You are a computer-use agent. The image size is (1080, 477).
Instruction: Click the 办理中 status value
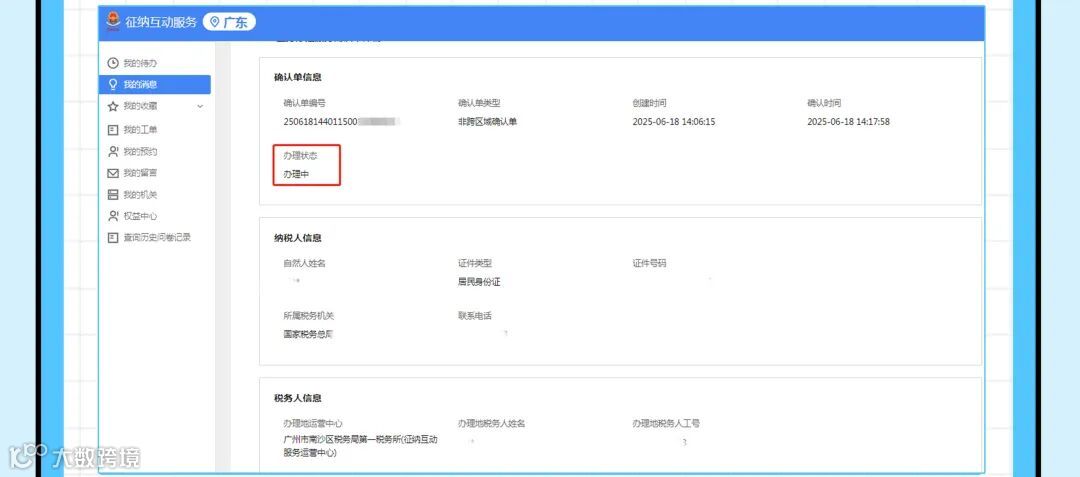point(296,174)
